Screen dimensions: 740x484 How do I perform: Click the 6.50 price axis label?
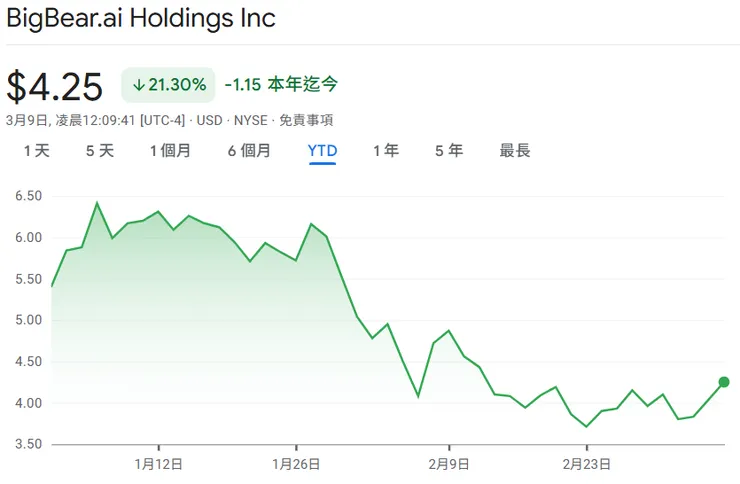[28, 196]
